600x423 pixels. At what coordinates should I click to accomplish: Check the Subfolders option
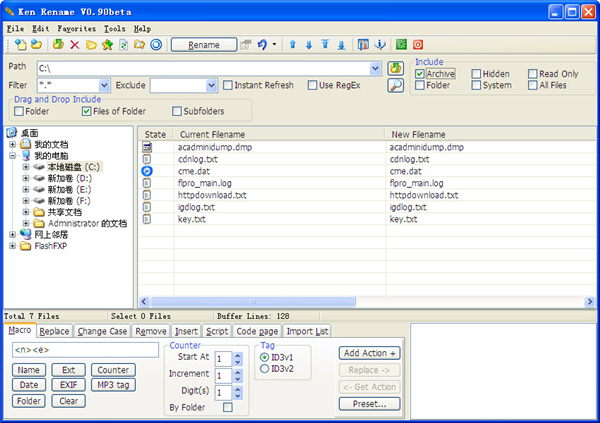point(178,111)
